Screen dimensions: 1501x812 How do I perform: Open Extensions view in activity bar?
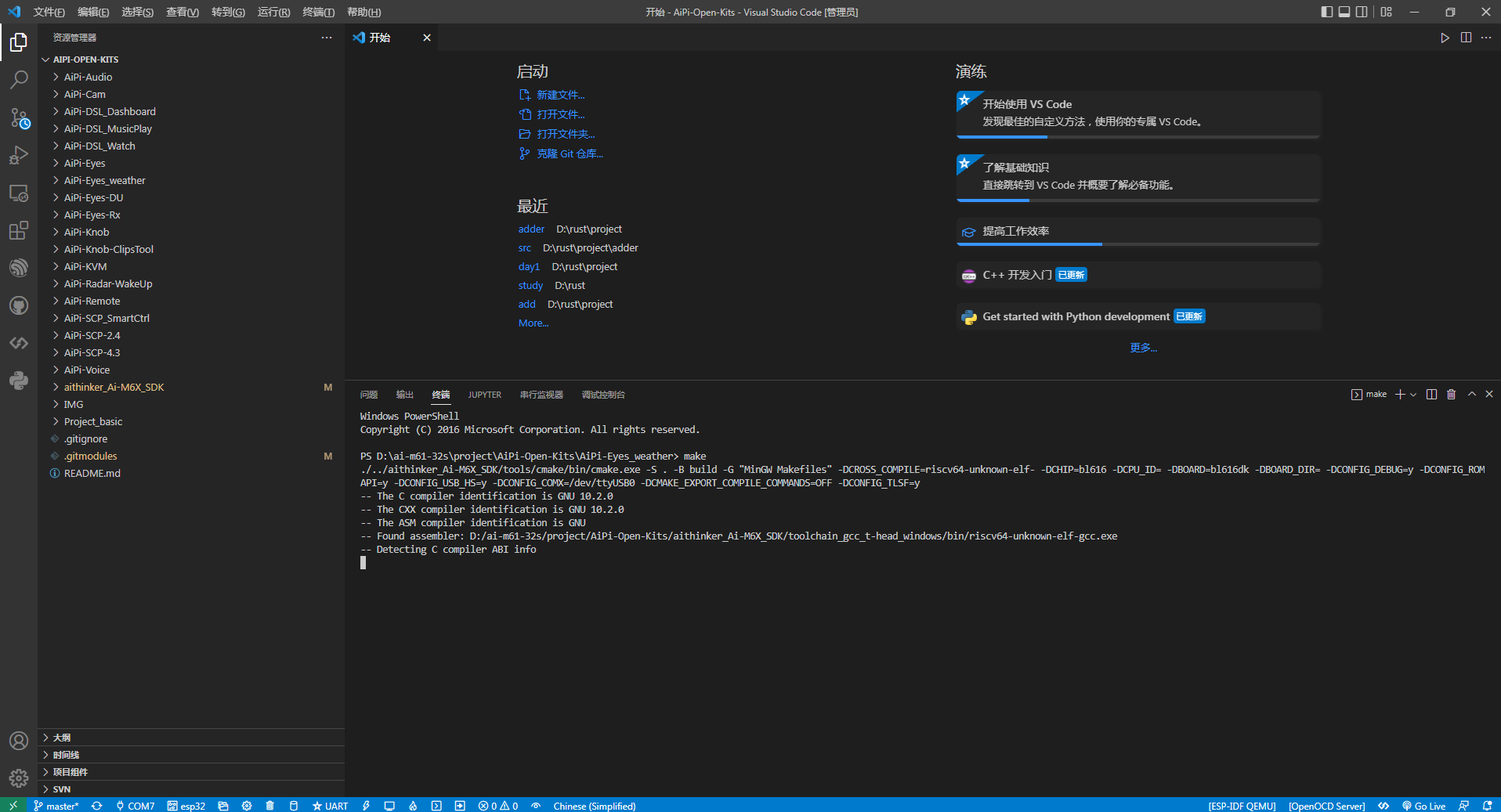(x=19, y=230)
